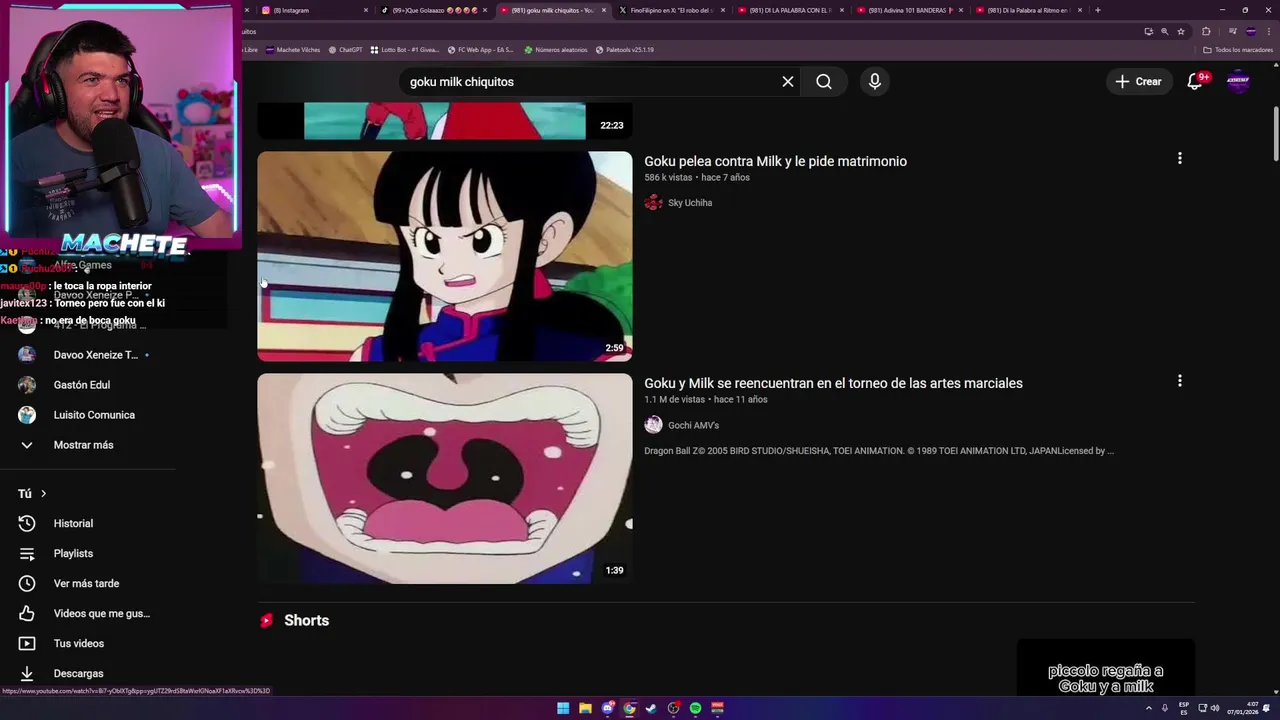Switch to the FinoFilipino X tab
The image size is (1280, 720).
click(671, 10)
